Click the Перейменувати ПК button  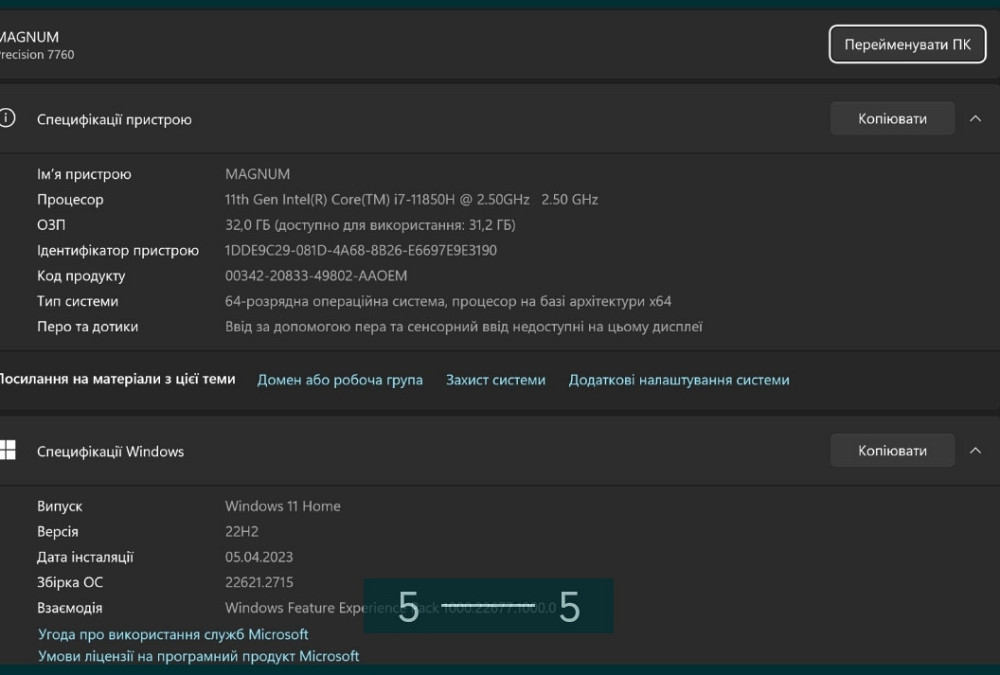pos(907,45)
